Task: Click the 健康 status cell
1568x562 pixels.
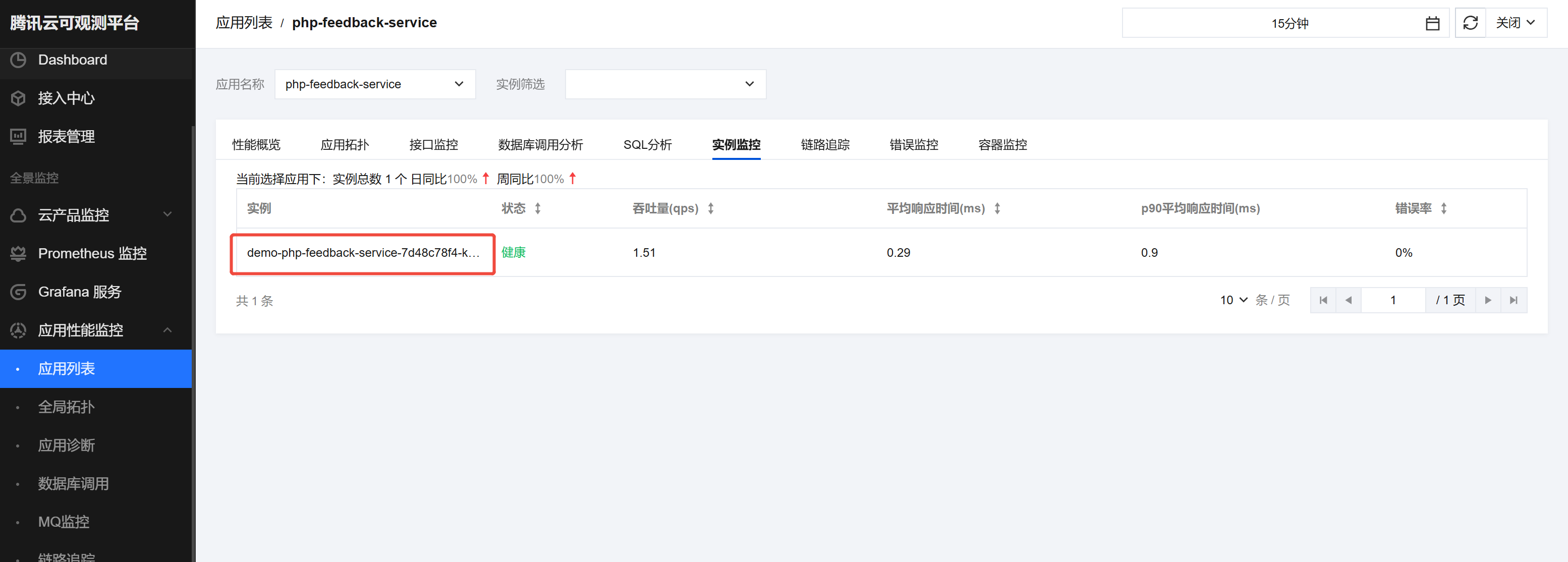Action: (513, 253)
